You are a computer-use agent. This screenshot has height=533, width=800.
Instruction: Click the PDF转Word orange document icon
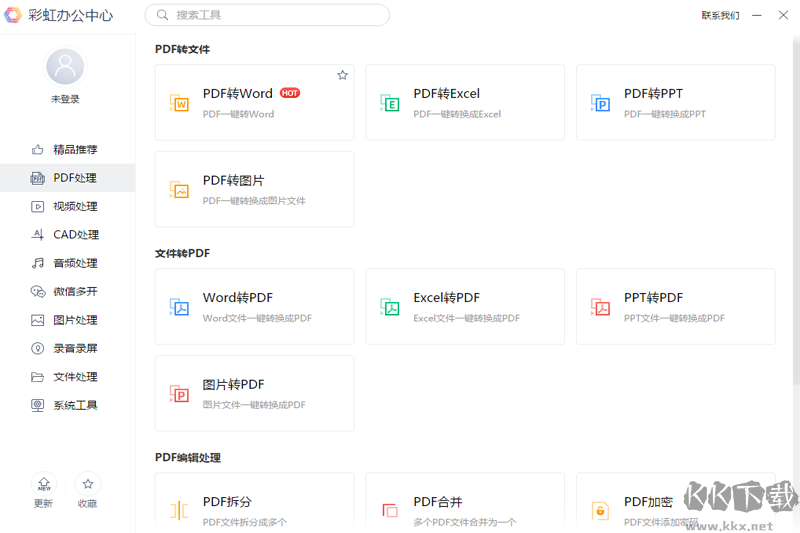pyautogui.click(x=180, y=103)
